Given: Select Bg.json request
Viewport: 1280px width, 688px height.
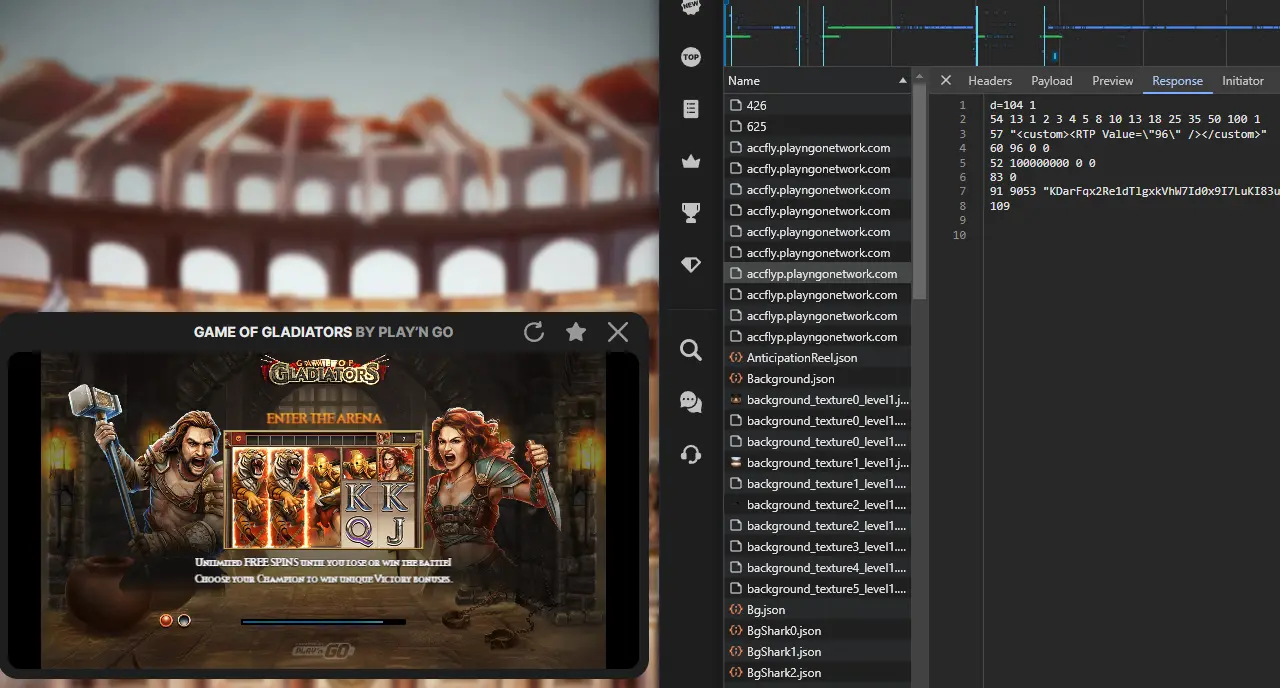Looking at the screenshot, I should click(817, 609).
